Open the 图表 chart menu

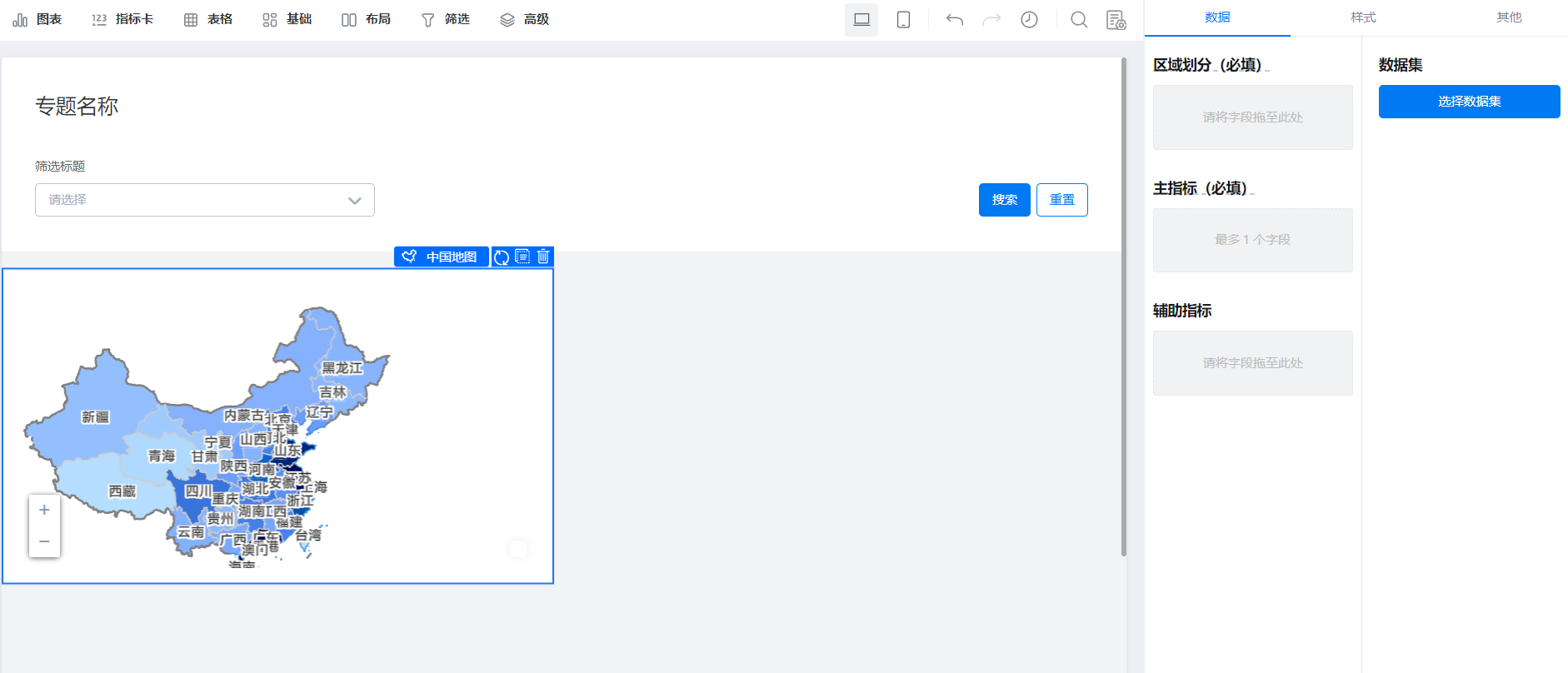click(37, 19)
